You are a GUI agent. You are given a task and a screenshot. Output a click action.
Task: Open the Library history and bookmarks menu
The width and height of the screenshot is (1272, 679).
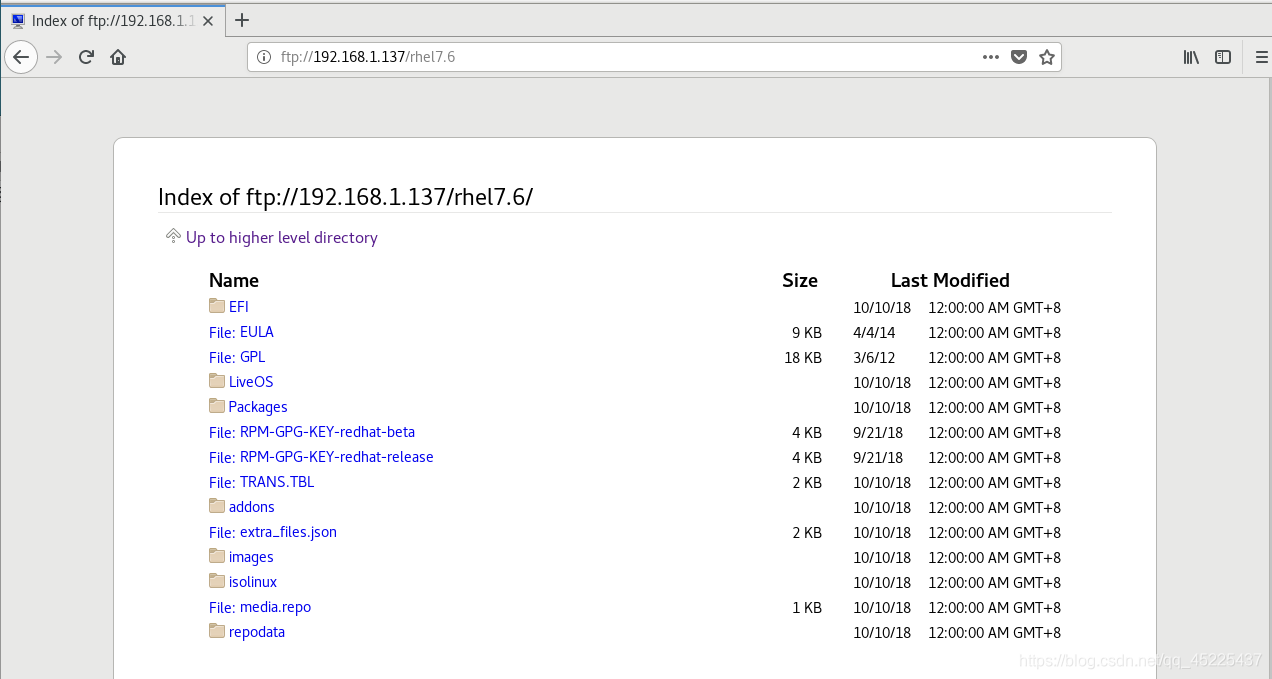coord(1191,57)
